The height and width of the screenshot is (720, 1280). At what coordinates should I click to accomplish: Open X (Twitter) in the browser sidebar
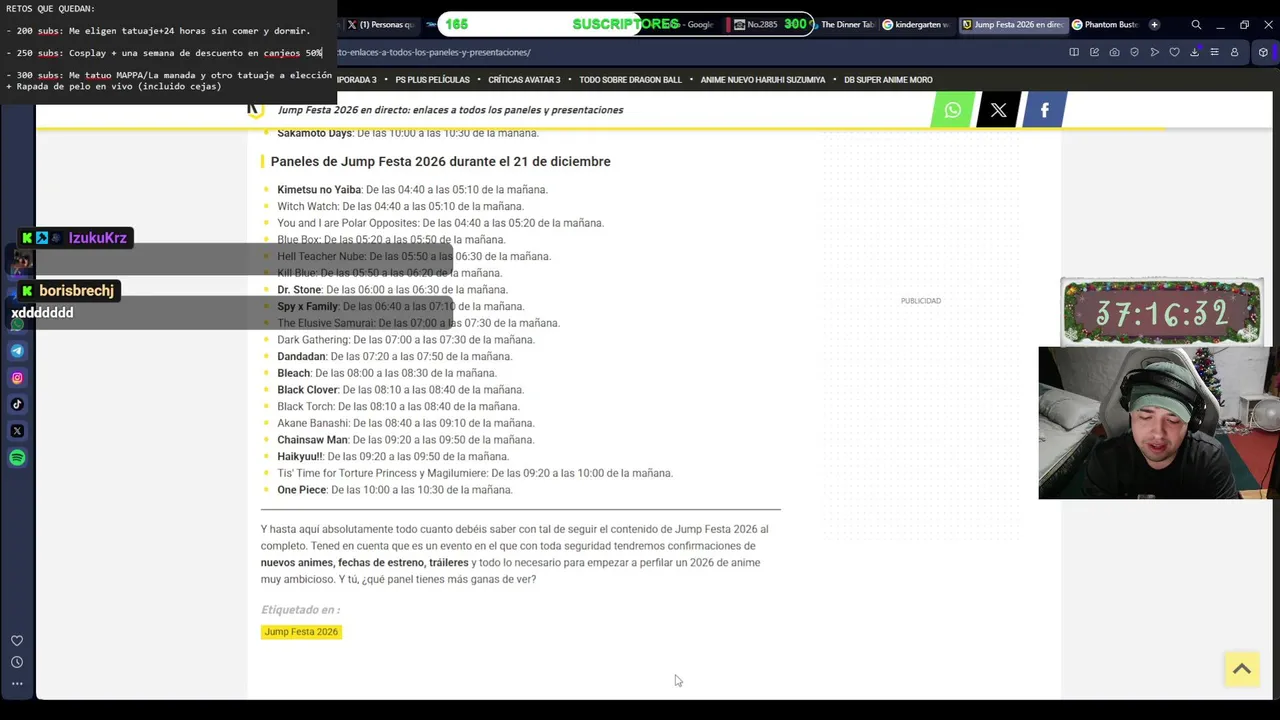pyautogui.click(x=17, y=431)
